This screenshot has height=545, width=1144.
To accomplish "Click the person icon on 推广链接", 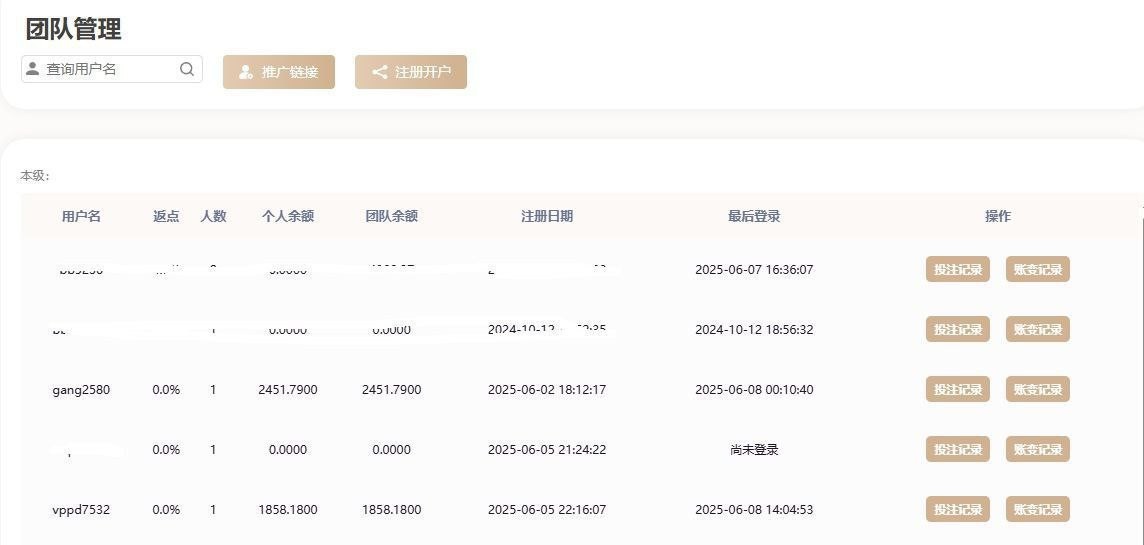I will pos(246,72).
